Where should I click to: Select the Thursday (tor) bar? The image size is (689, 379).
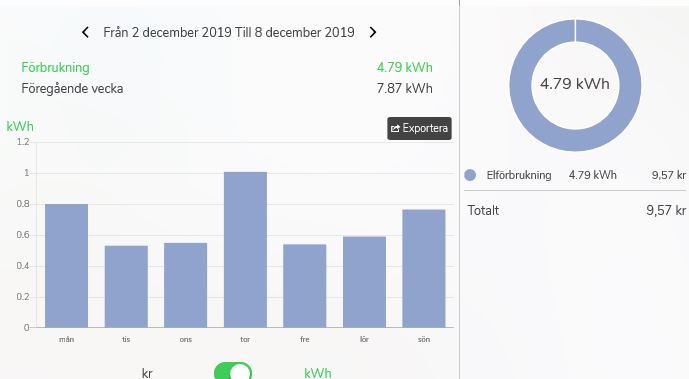click(245, 249)
